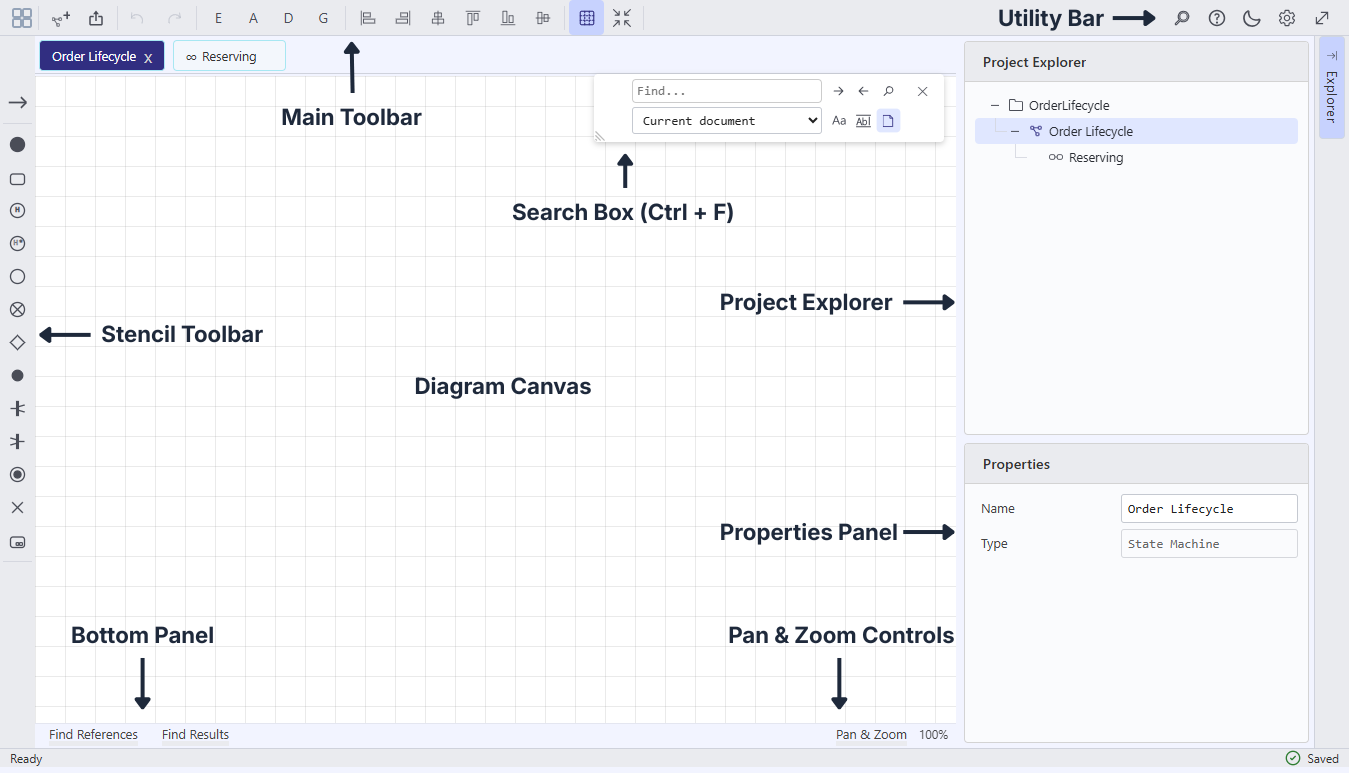The image size is (1349, 773).
Task: Collapse the OrderLifecycle folder node
Action: pyautogui.click(x=995, y=105)
